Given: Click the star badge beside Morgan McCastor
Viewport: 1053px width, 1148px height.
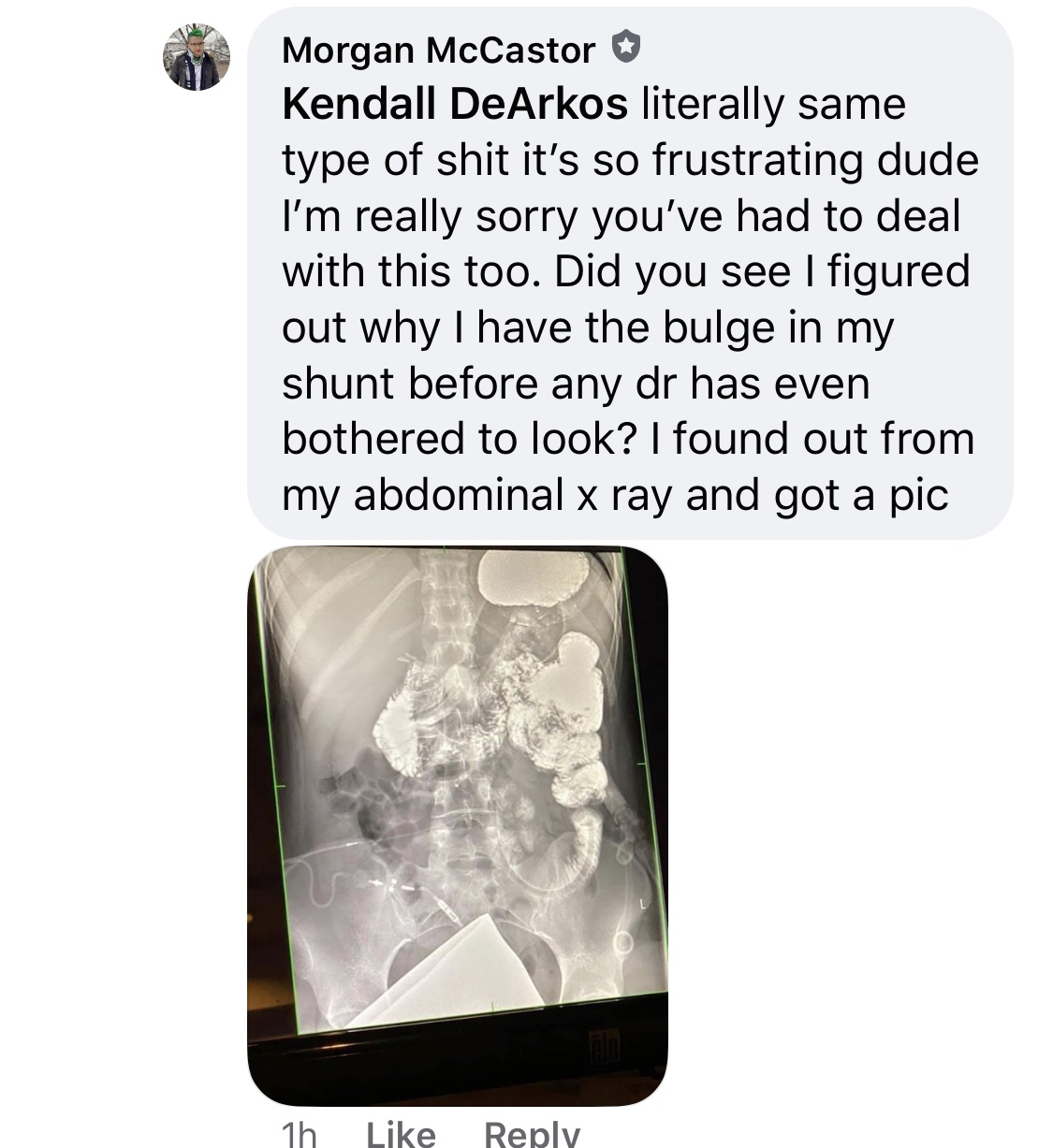Looking at the screenshot, I should point(625,47).
